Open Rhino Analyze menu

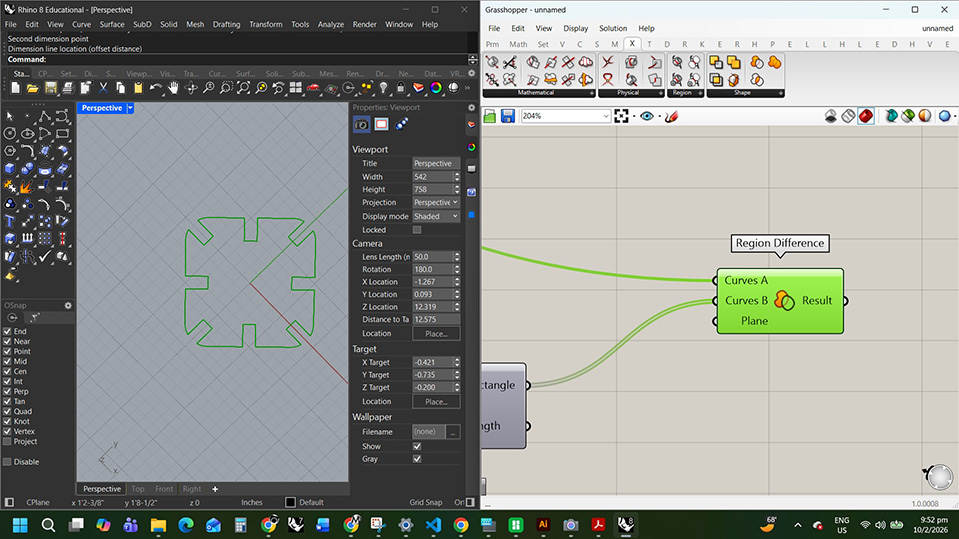330,24
